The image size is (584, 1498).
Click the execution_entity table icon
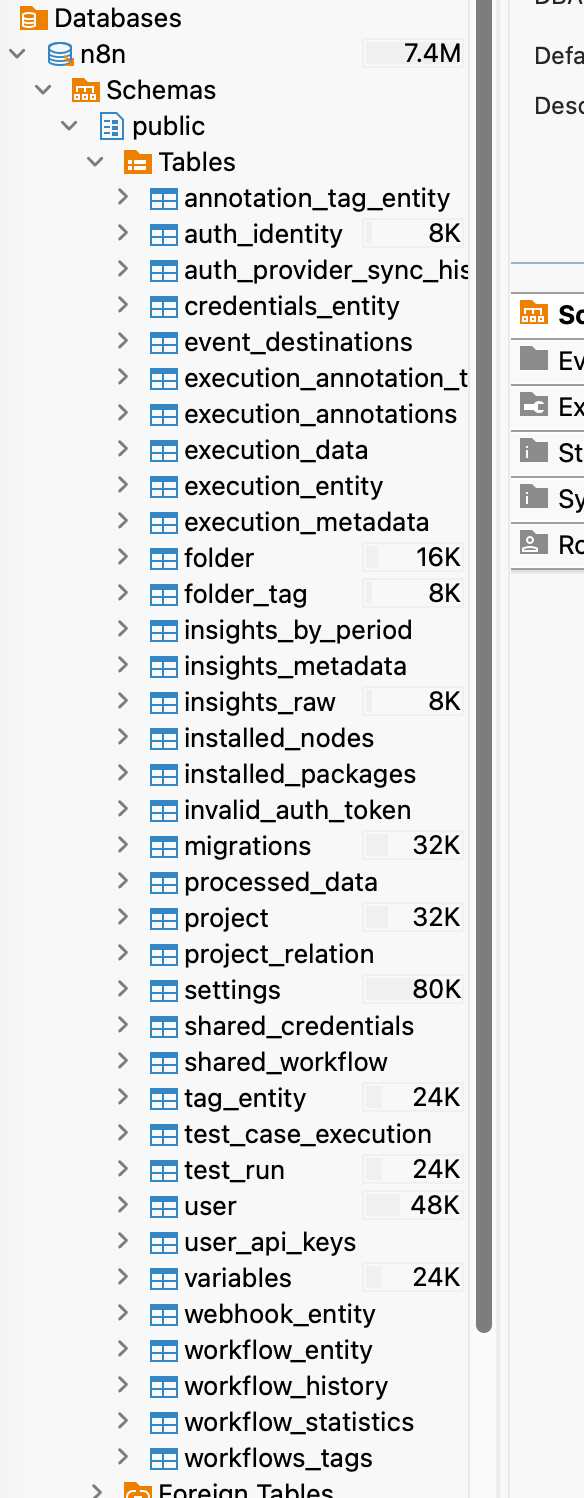tap(163, 486)
